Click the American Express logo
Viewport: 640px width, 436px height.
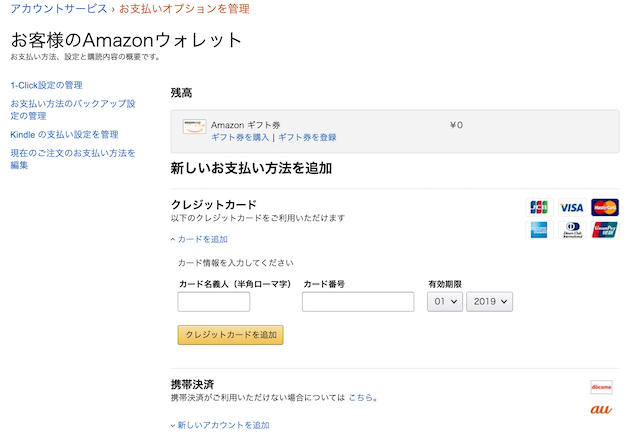[539, 230]
